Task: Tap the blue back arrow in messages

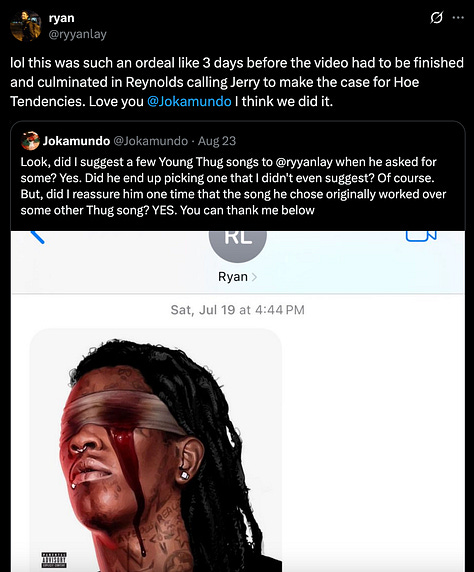Action: (x=37, y=237)
